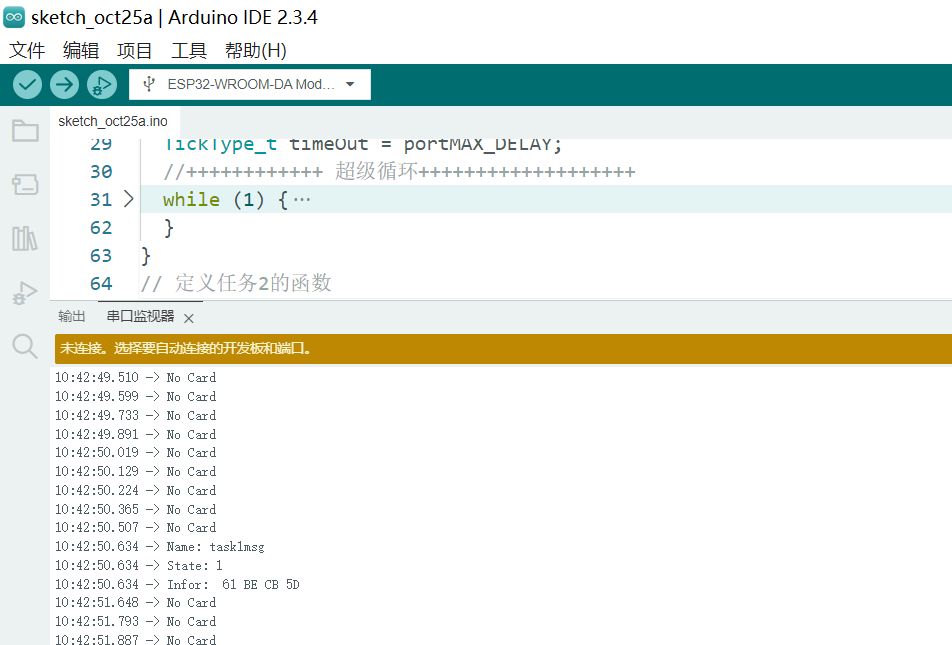Click the Arduino IDE app logo
The height and width of the screenshot is (645, 952).
tap(14, 17)
